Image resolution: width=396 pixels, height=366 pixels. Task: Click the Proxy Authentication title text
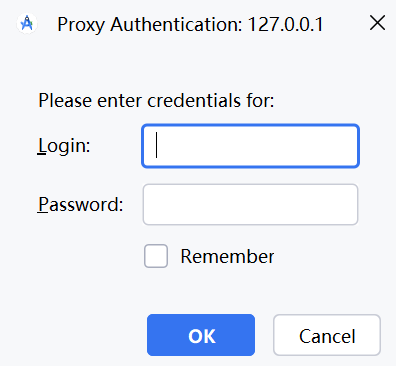pos(150,25)
